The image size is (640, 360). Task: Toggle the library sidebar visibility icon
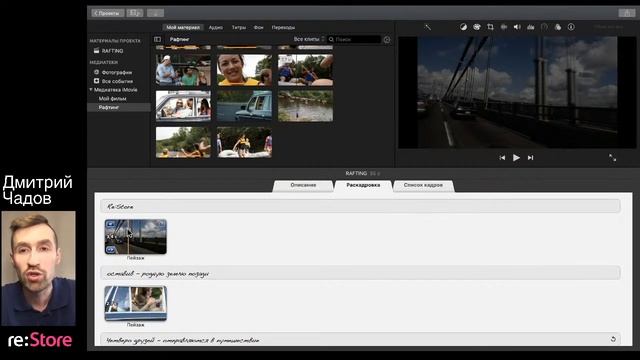[157, 39]
